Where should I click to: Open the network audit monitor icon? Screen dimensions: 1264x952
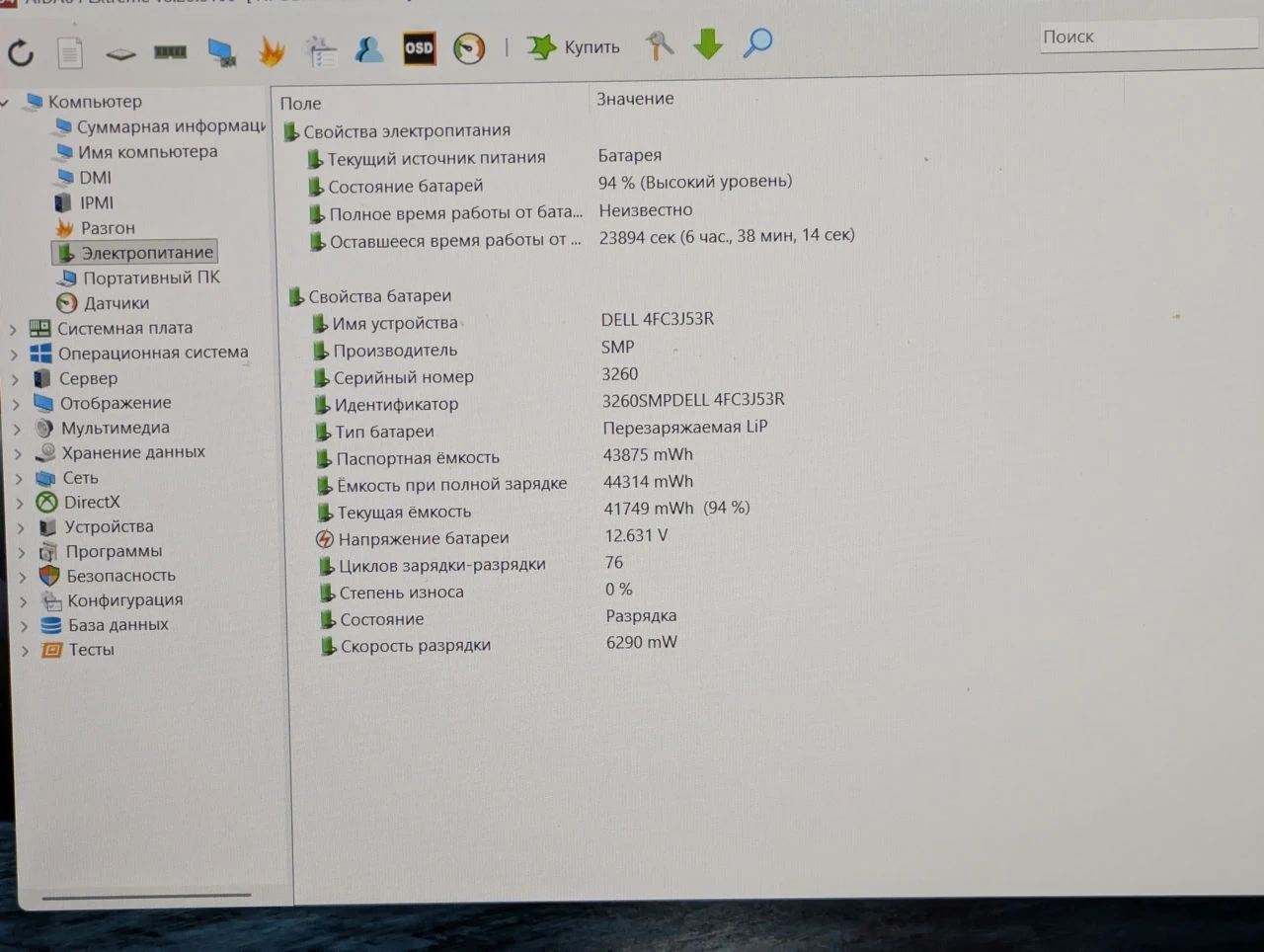pos(221,51)
